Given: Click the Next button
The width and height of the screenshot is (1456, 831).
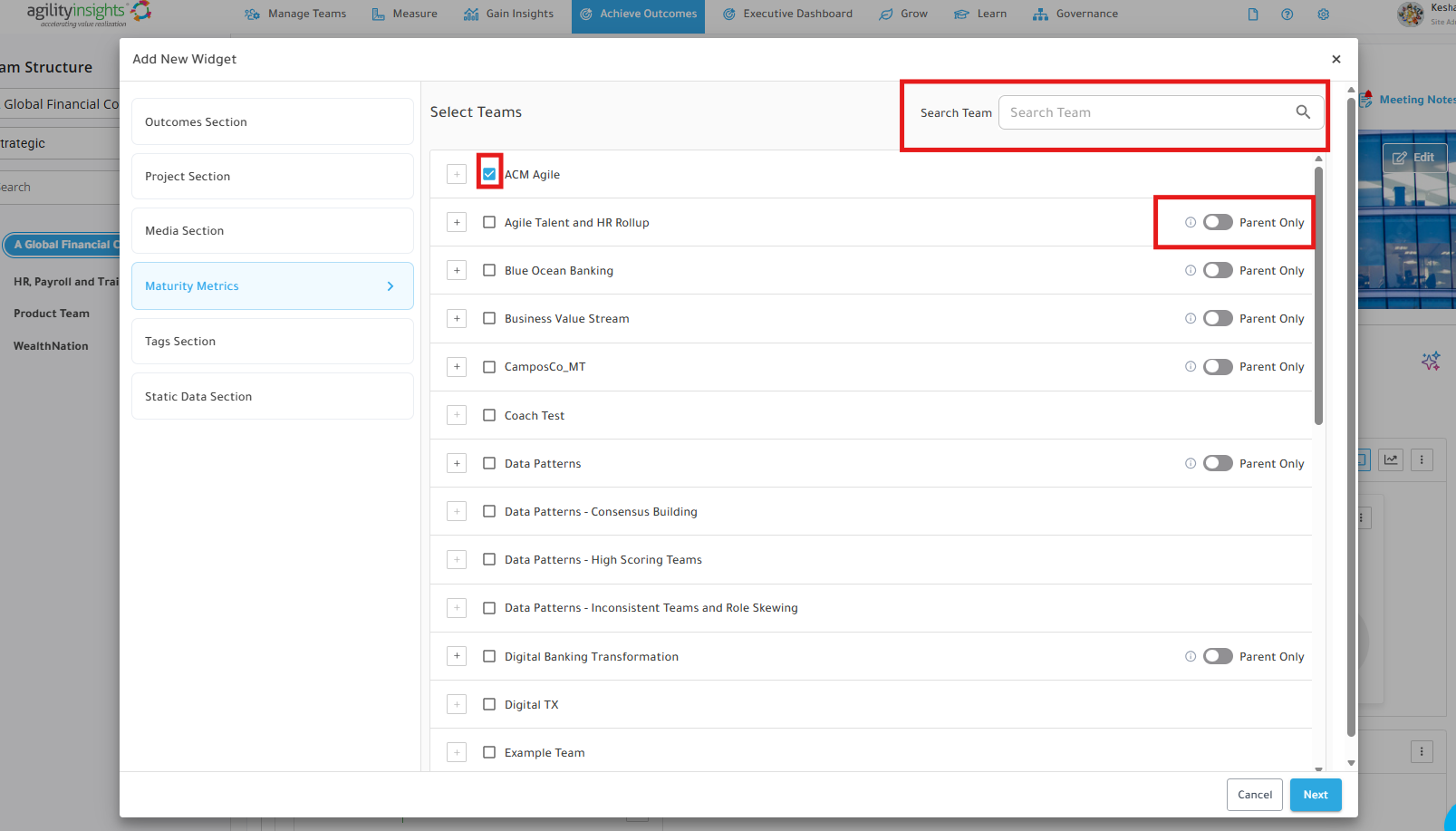Looking at the screenshot, I should [1316, 795].
